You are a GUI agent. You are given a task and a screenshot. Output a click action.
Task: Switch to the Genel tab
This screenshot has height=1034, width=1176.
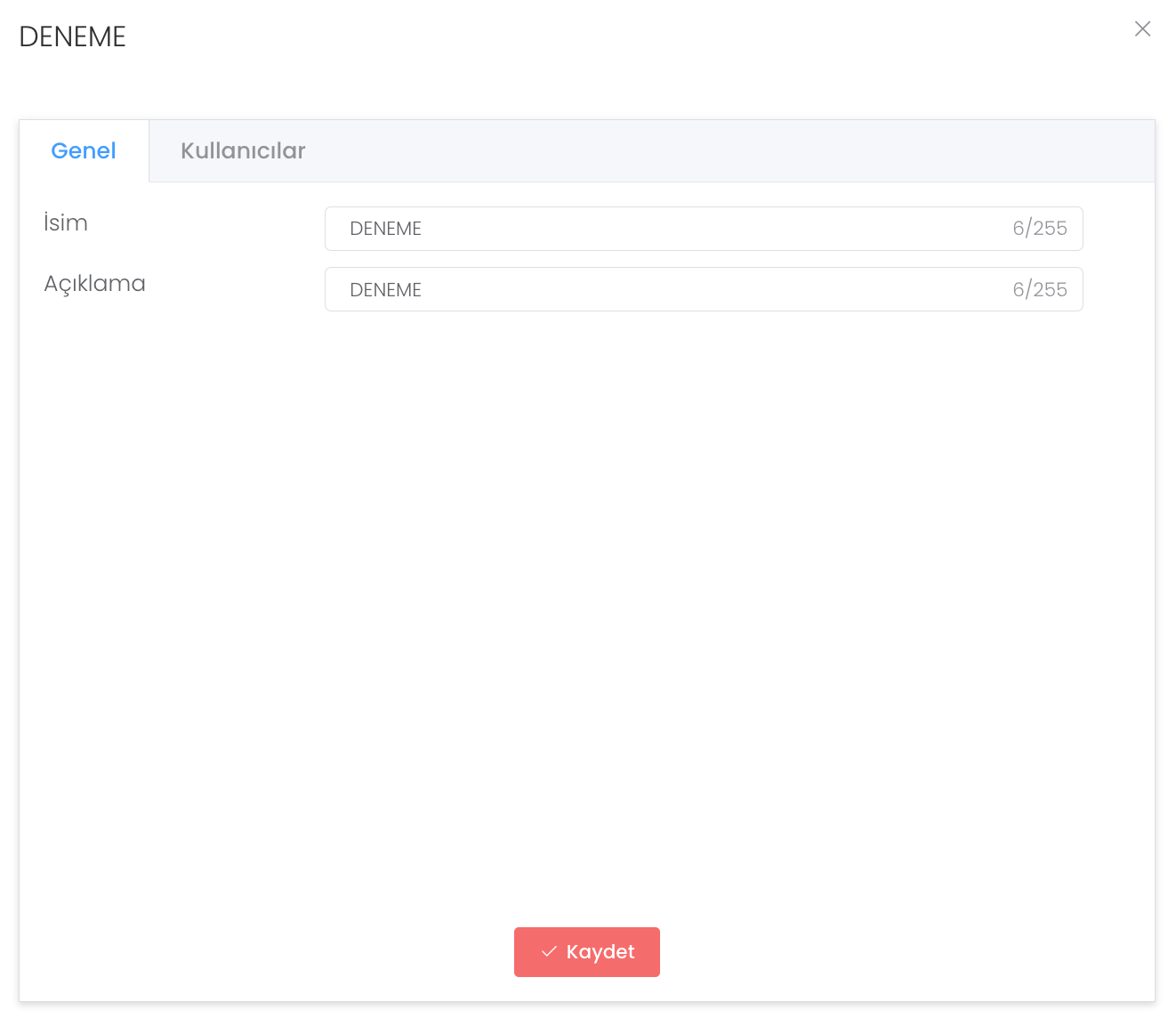(x=84, y=151)
